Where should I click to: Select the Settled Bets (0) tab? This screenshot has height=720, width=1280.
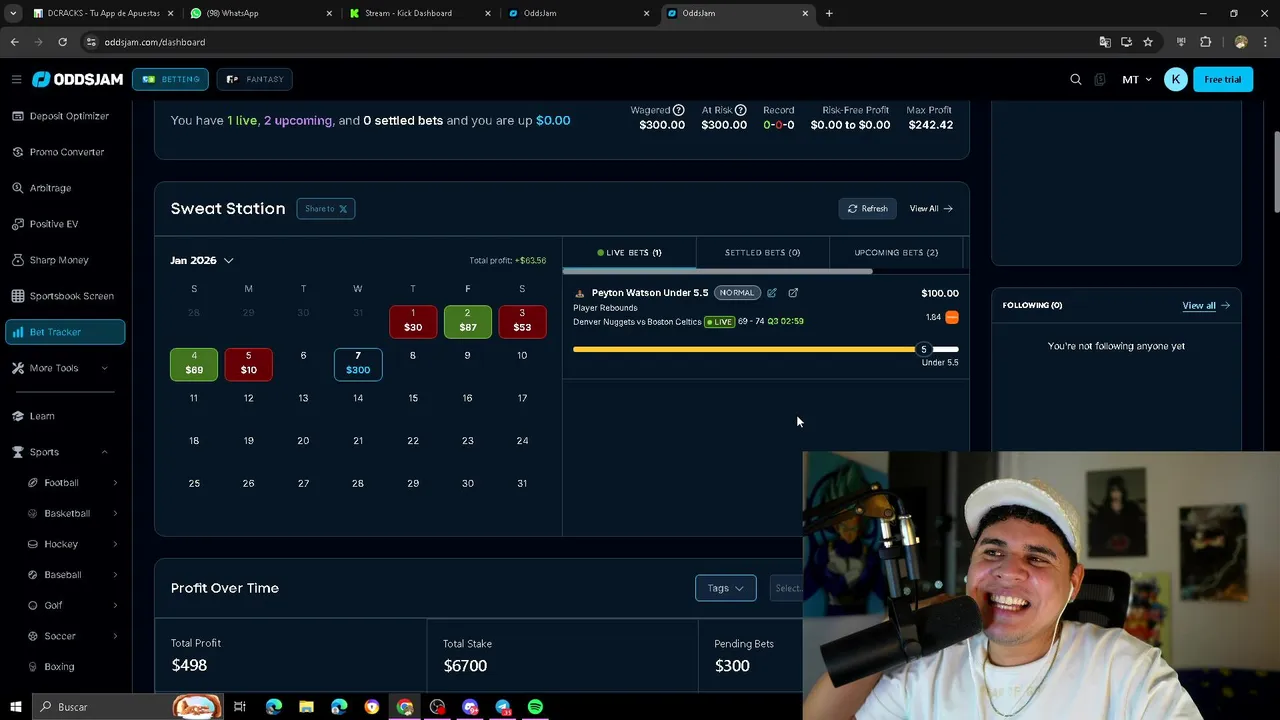(x=762, y=253)
